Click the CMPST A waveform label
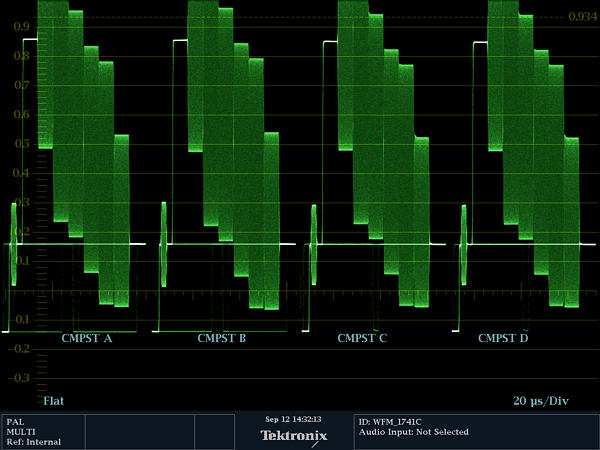 [x=87, y=338]
